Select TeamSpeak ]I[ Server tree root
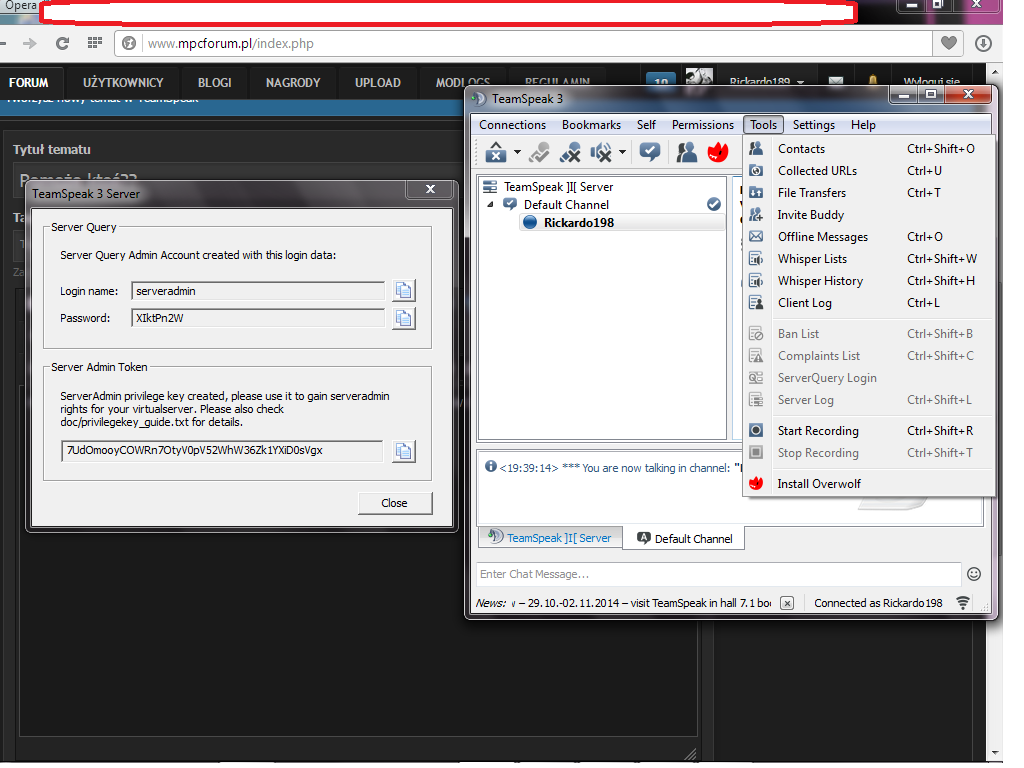This screenshot has height=768, width=1024. pos(558,187)
